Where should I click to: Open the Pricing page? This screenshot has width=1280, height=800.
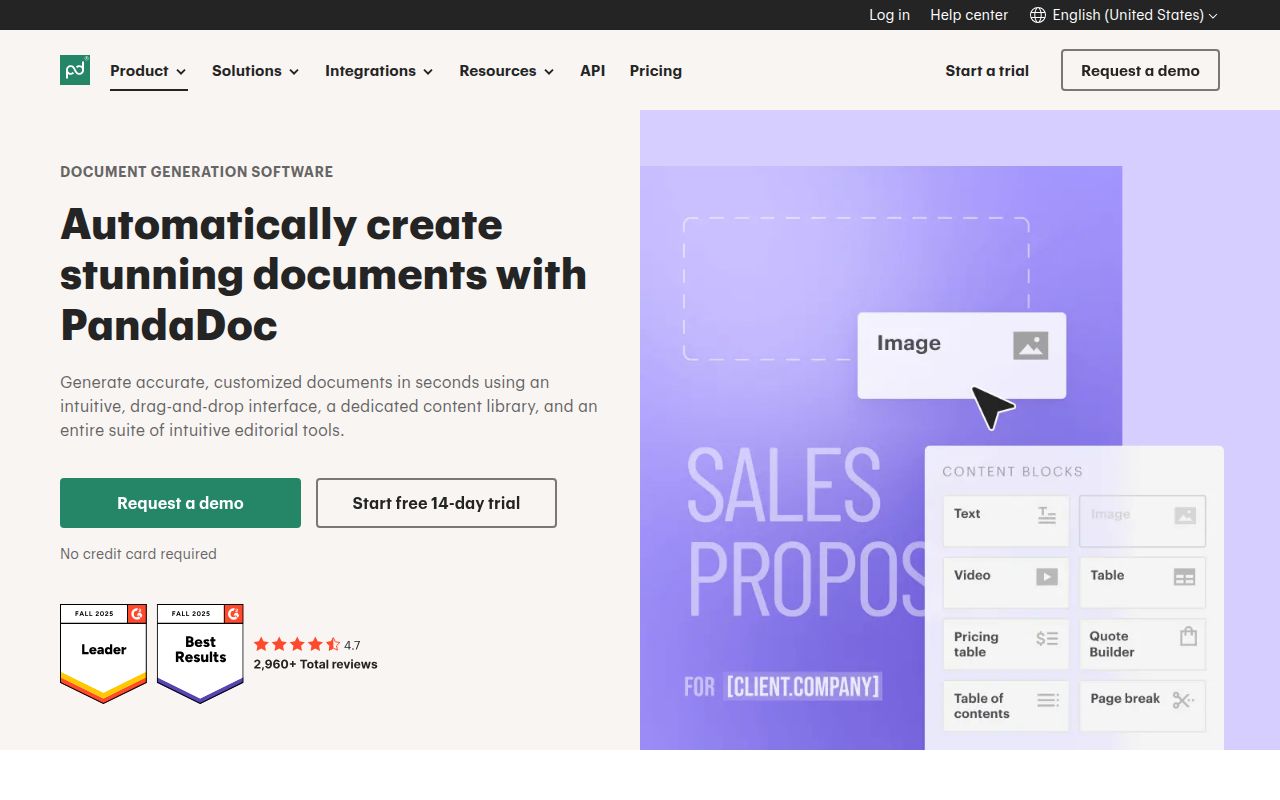tap(656, 71)
